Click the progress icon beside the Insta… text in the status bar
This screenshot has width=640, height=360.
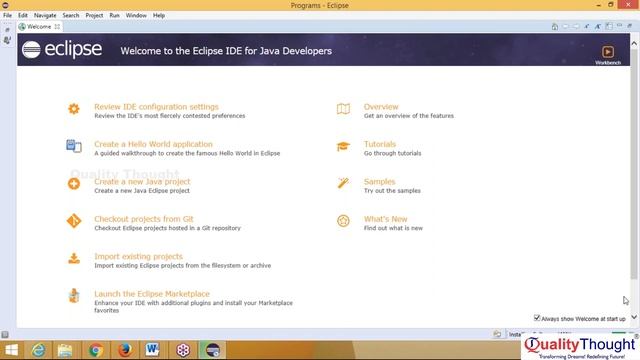tap(497, 334)
